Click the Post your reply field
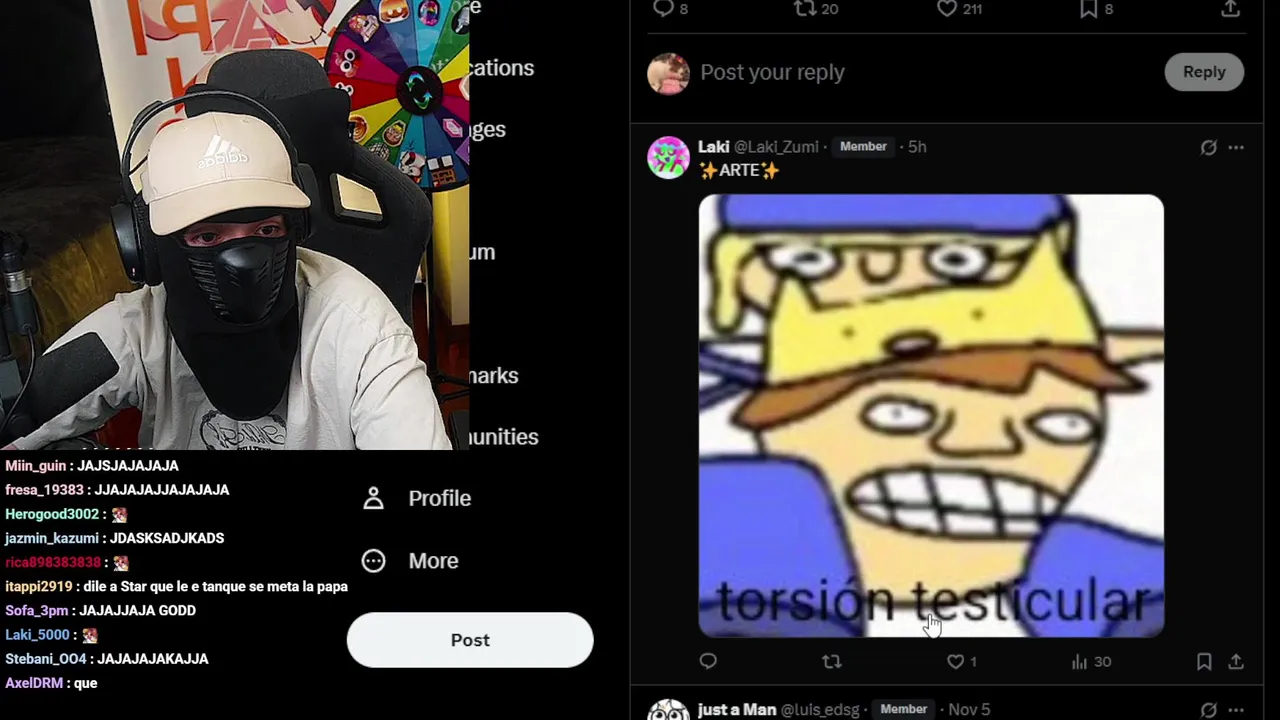The width and height of the screenshot is (1280, 720). coord(925,72)
